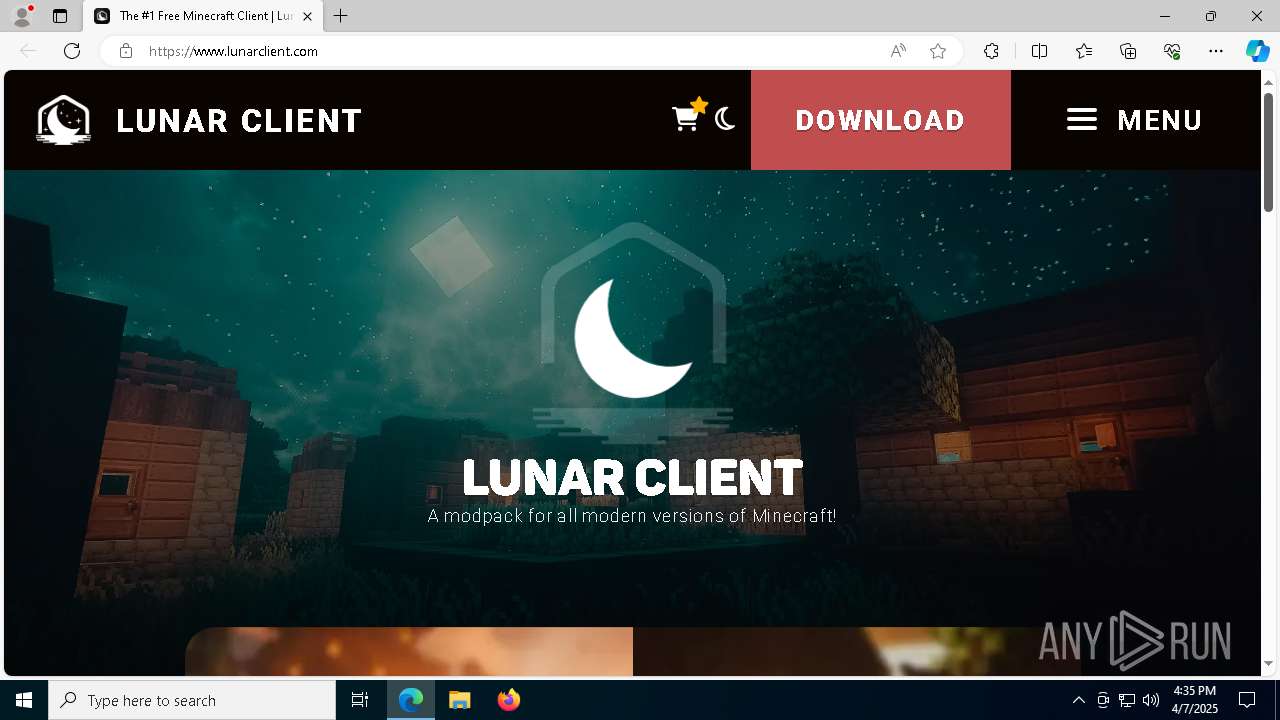This screenshot has height=720, width=1280.
Task: Open the Extensions puzzle icon
Action: tap(991, 51)
